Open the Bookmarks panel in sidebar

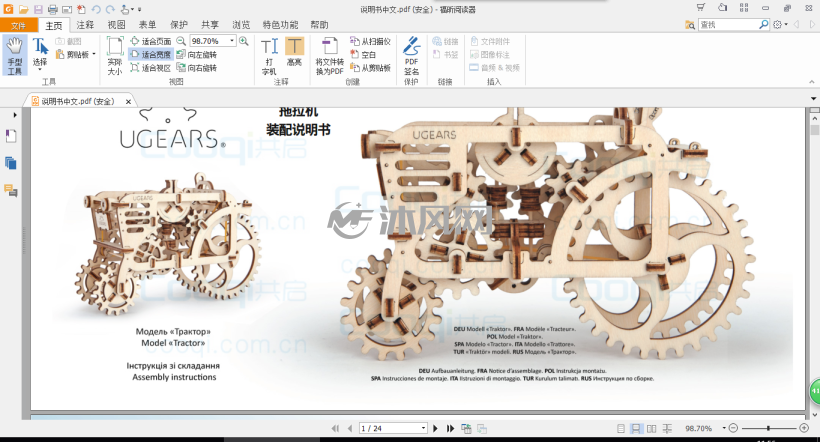[x=11, y=137]
